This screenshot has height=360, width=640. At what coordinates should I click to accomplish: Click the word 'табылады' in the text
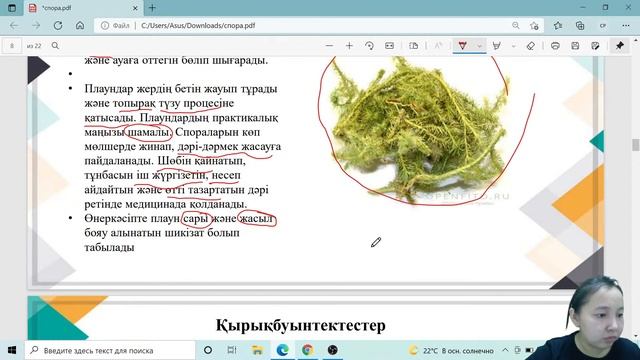[x=109, y=247]
